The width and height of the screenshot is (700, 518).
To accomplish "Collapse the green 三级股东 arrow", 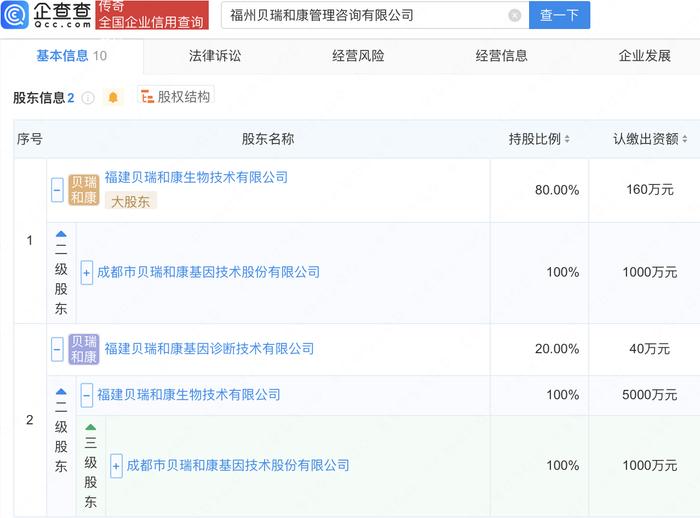I will pos(91,427).
